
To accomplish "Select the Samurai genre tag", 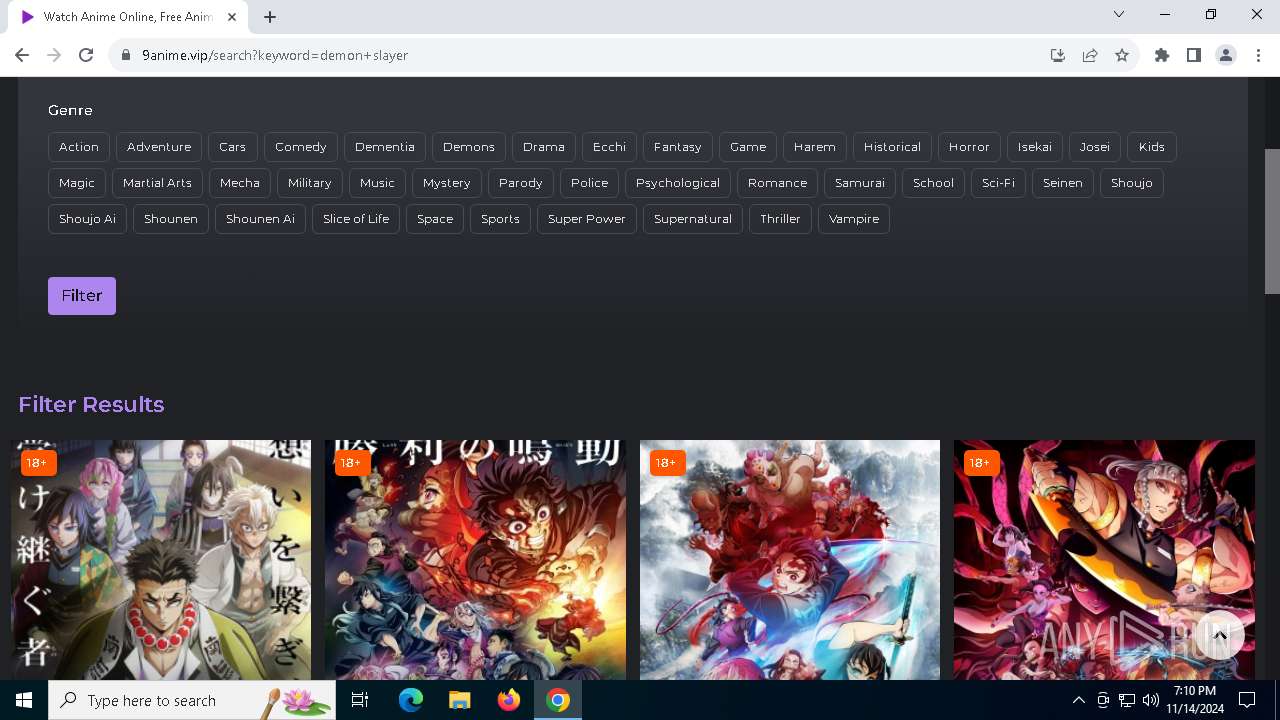I will pos(860,183).
